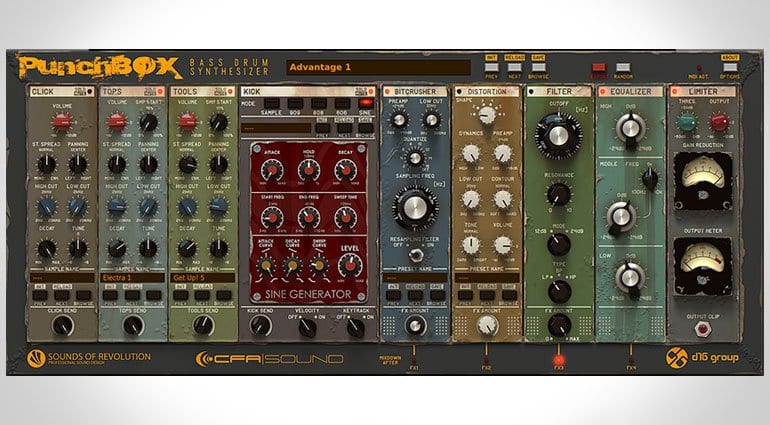Click the sine generator Level knob
770x425 pixels.
point(350,265)
